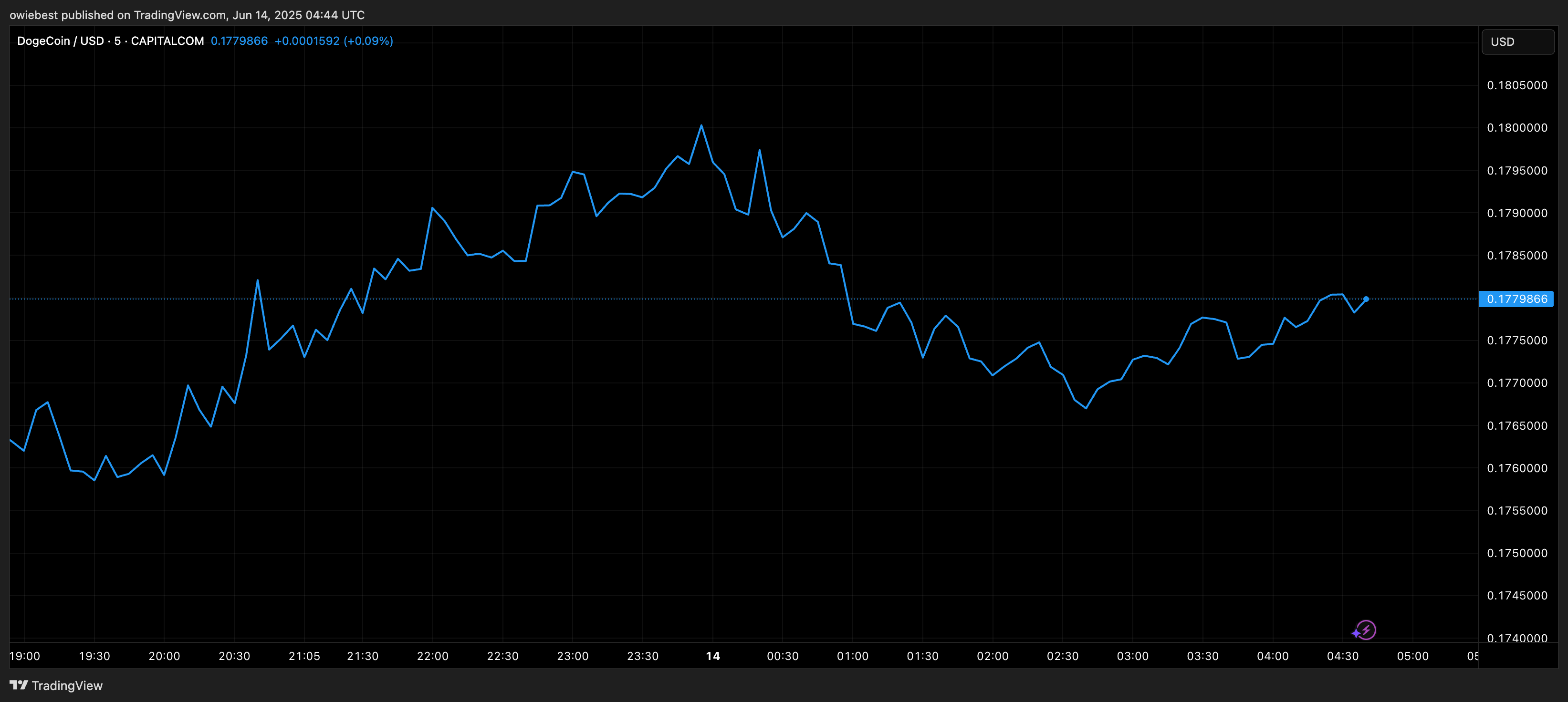Click the DogeCoin / USD symbol title
Image resolution: width=1568 pixels, height=702 pixels.
pos(60,41)
